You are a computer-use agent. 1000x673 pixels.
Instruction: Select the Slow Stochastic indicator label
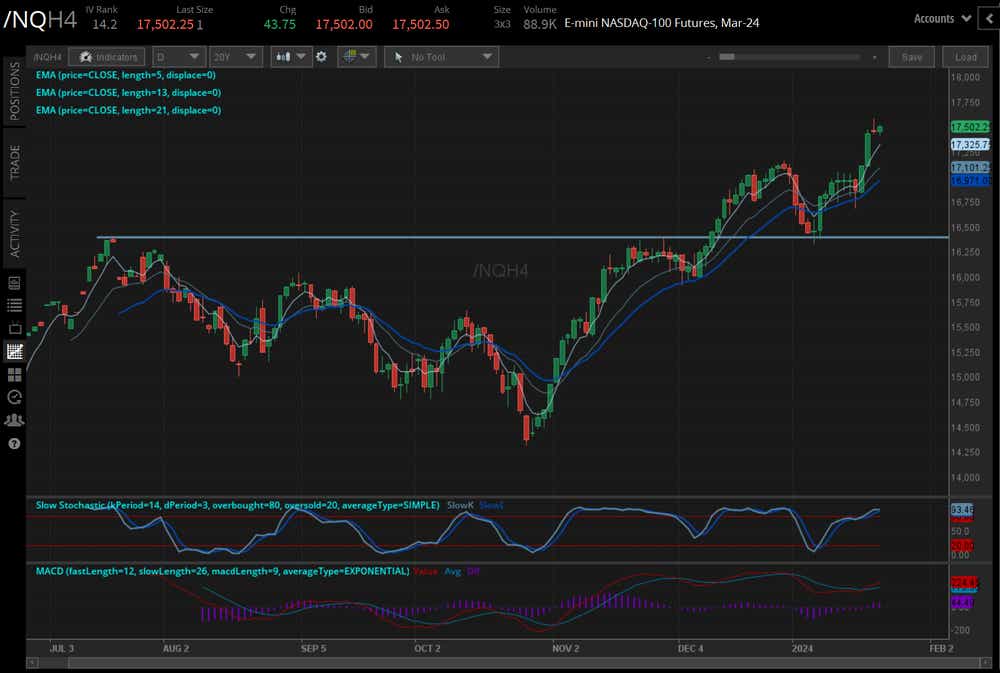tap(237, 505)
